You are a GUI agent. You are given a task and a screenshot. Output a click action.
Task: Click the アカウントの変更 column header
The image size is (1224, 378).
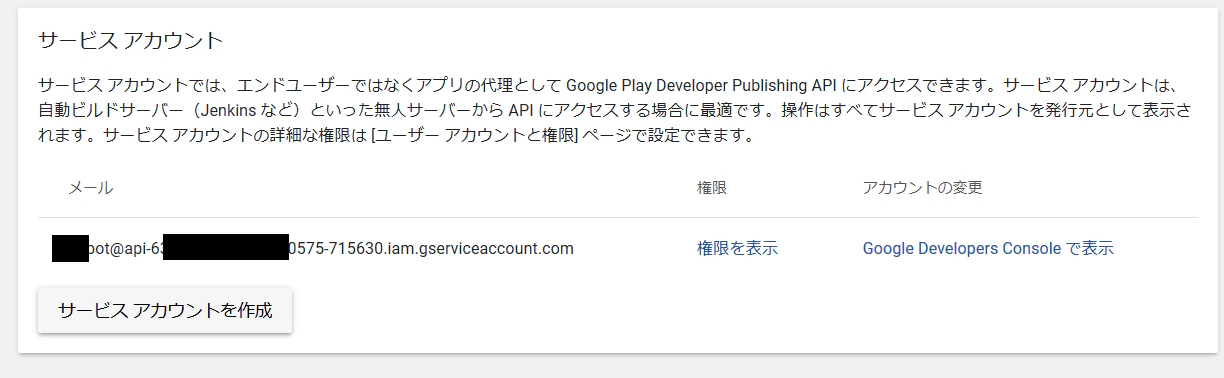pos(923,188)
